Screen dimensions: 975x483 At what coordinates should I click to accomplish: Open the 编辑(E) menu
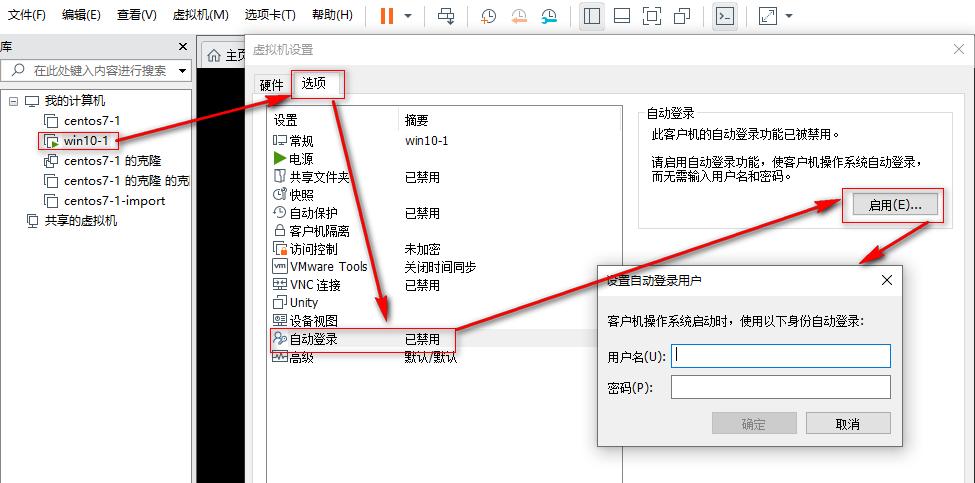pos(81,15)
